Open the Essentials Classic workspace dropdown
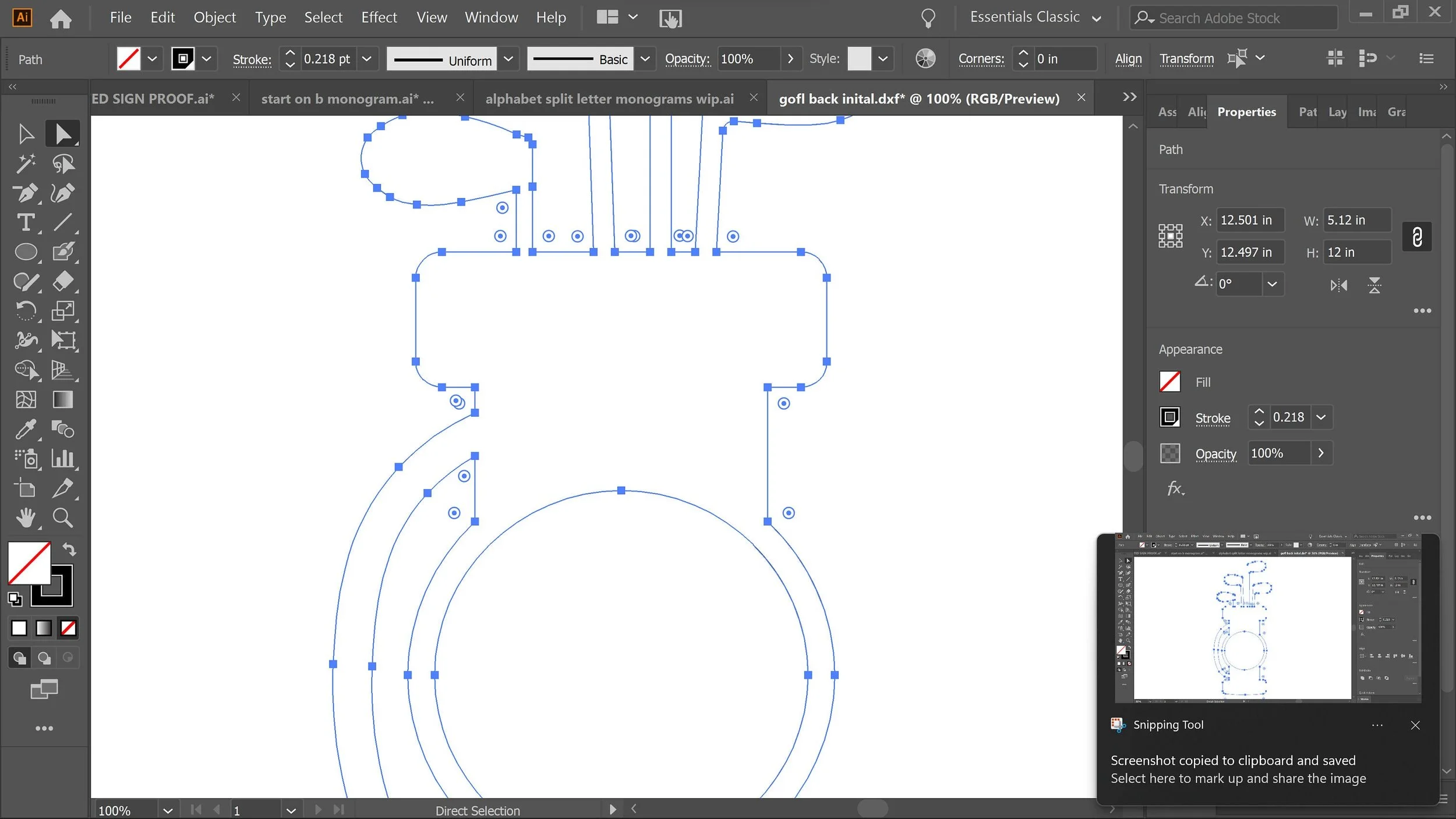Viewport: 1456px width, 819px height. coord(1096,18)
